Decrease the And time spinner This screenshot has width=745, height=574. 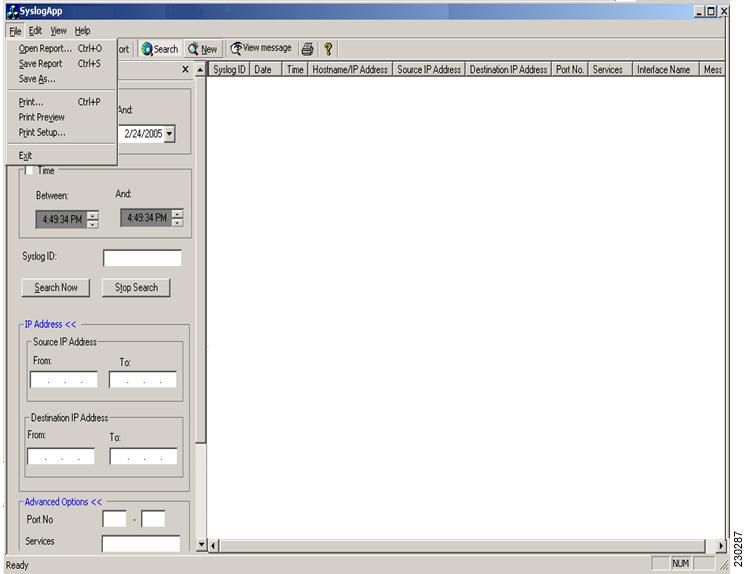(178, 222)
